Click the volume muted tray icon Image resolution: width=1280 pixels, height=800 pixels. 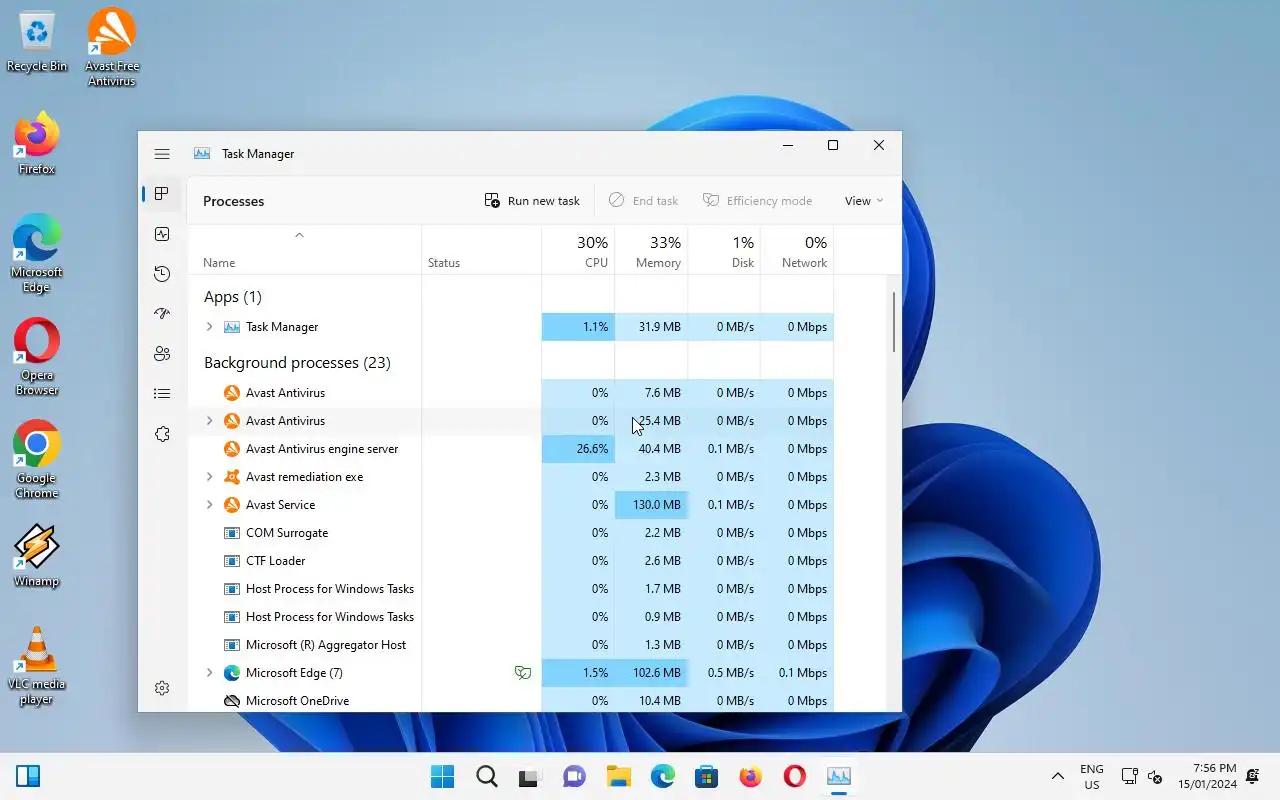[1155, 776]
